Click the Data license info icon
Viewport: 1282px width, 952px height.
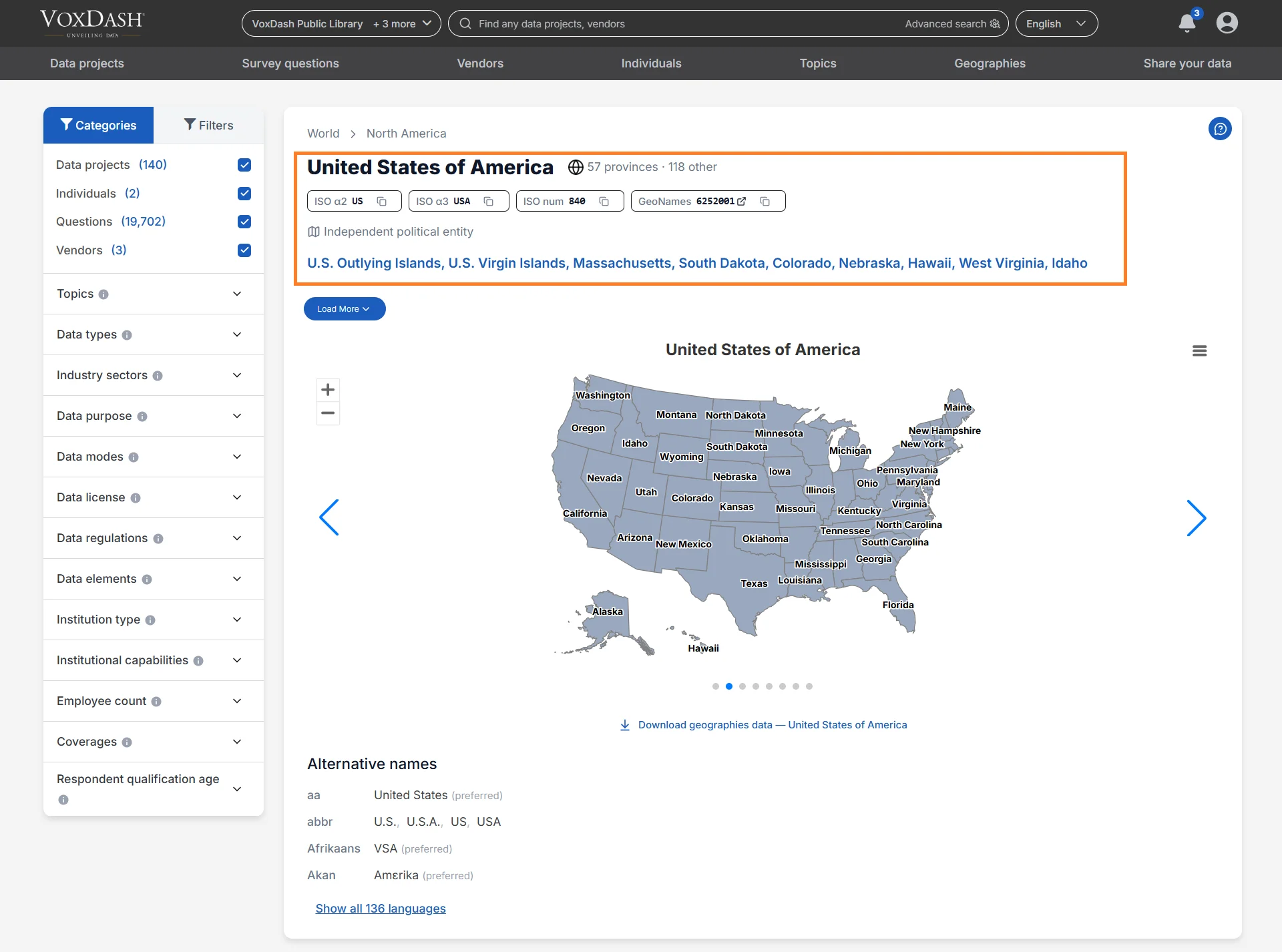click(x=136, y=498)
